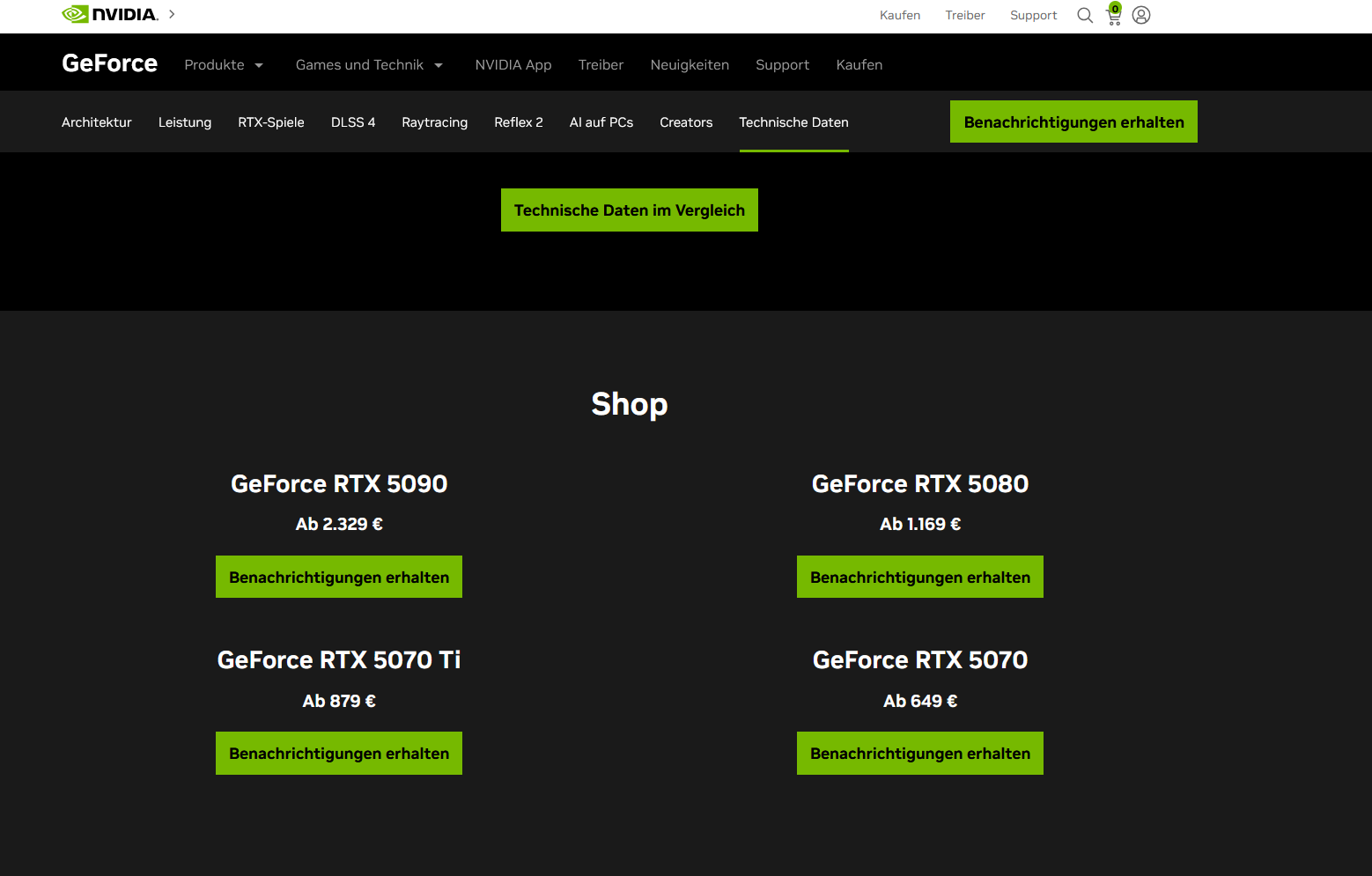Click the GeForce RTX 5090 heading

(x=339, y=483)
